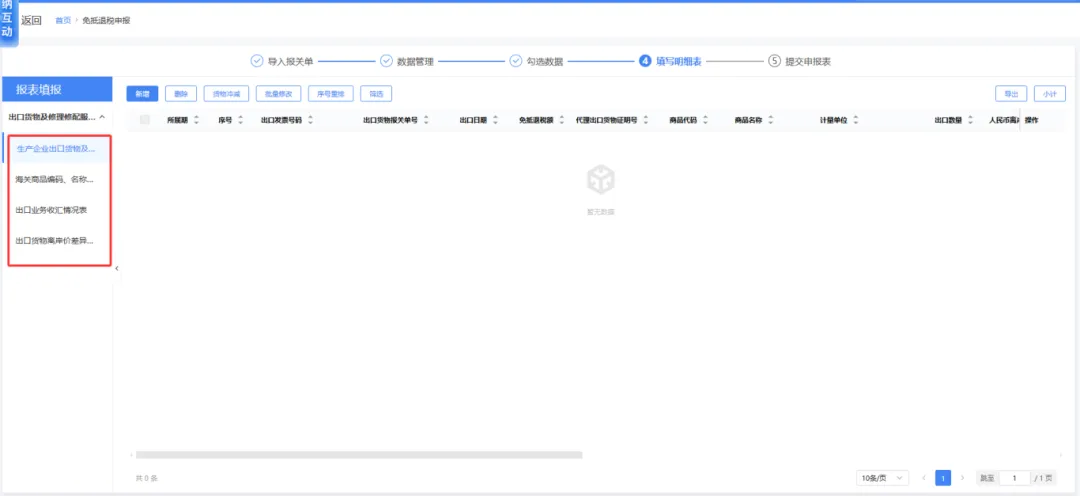Screen dimensions: 1080x496
Task: Click the horizontal table scrollbar
Action: (359, 455)
